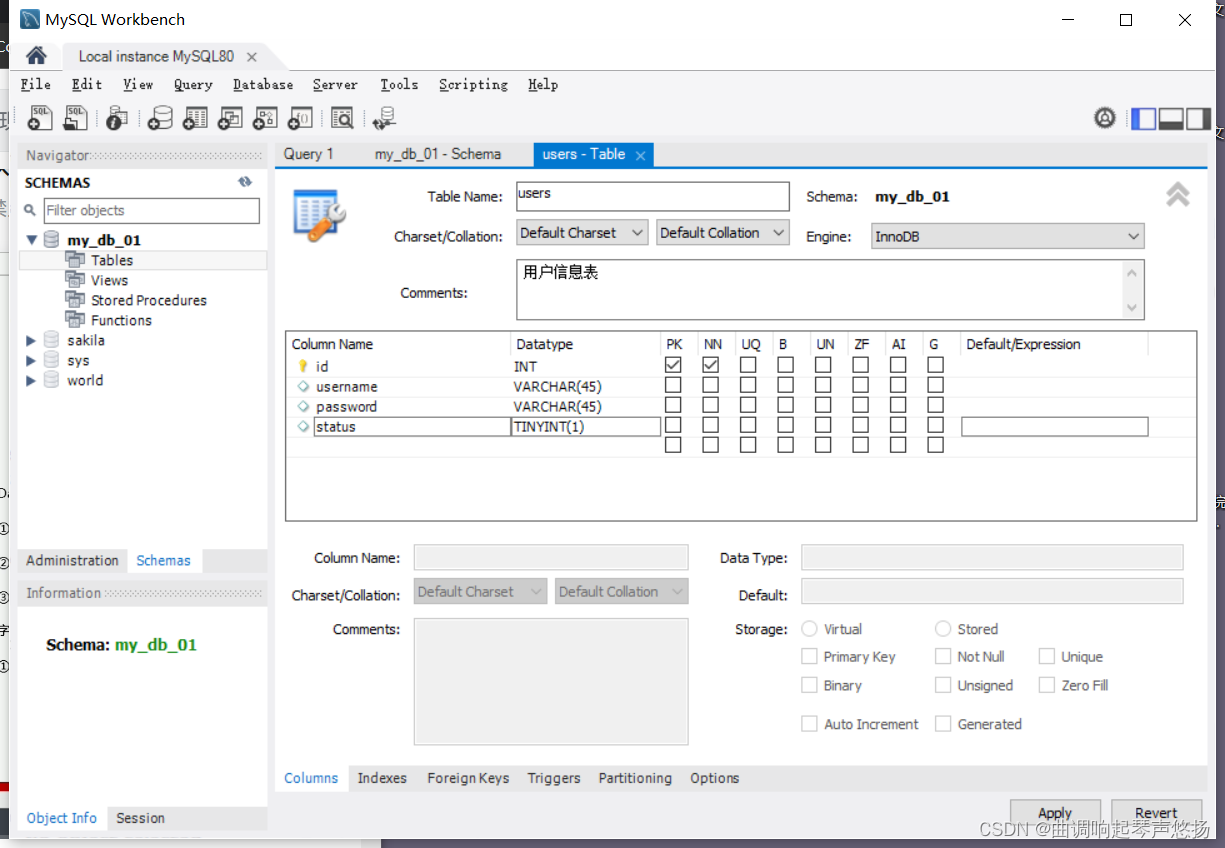Open the Database menu
The width and height of the screenshot is (1225, 848).
coord(263,85)
